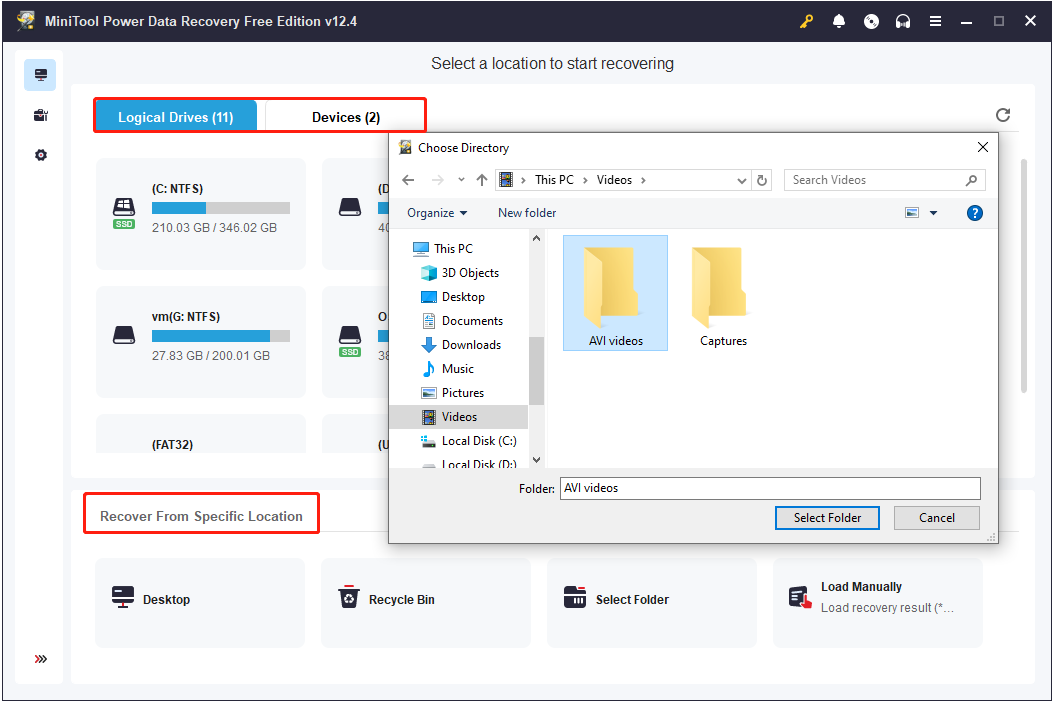Select Videos in navigation tree
Viewport: 1054px width, 704px height.
point(459,417)
